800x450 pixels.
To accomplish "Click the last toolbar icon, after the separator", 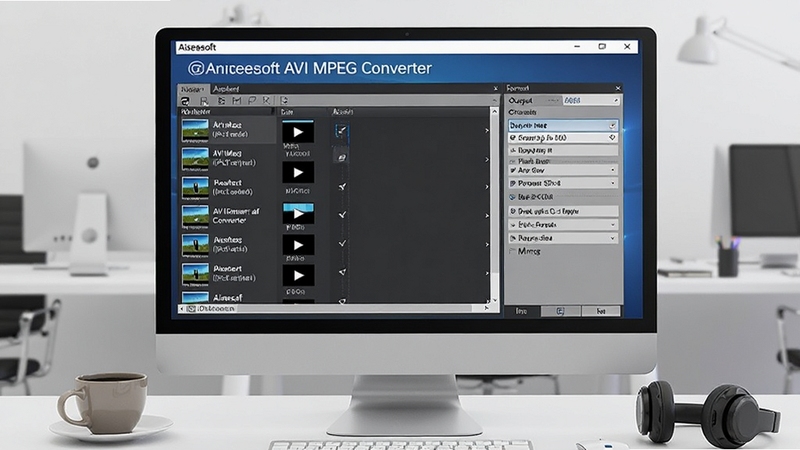I will [284, 101].
